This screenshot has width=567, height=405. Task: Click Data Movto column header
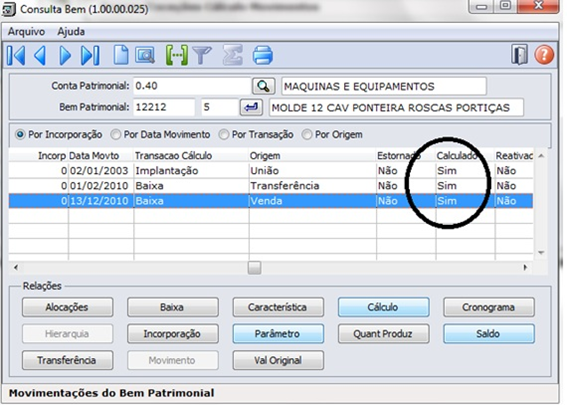click(x=101, y=156)
